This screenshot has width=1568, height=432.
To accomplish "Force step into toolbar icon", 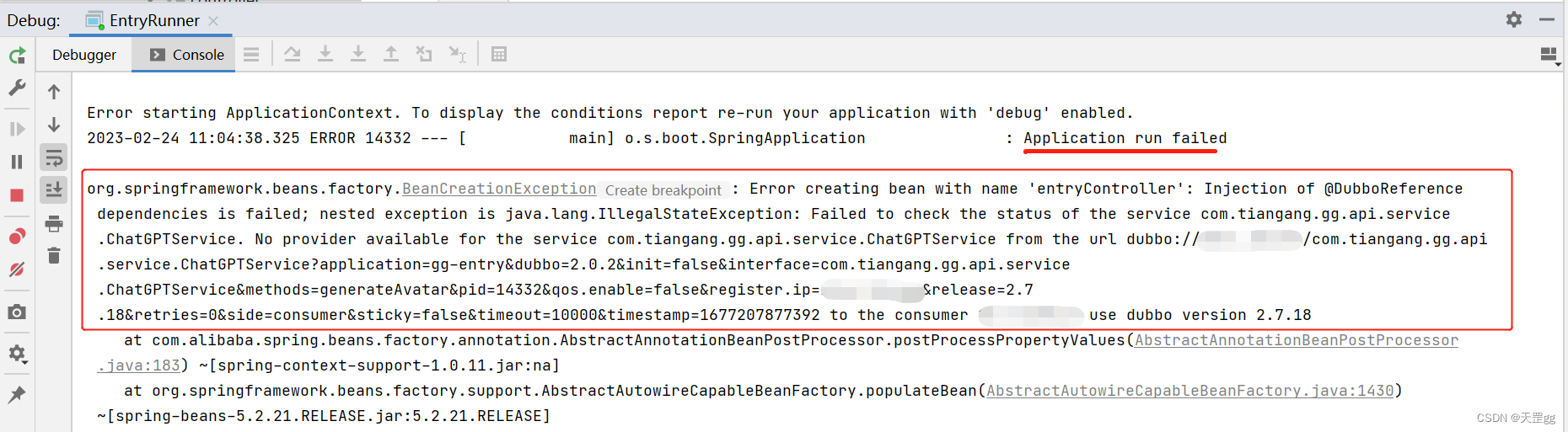I will pyautogui.click(x=358, y=55).
